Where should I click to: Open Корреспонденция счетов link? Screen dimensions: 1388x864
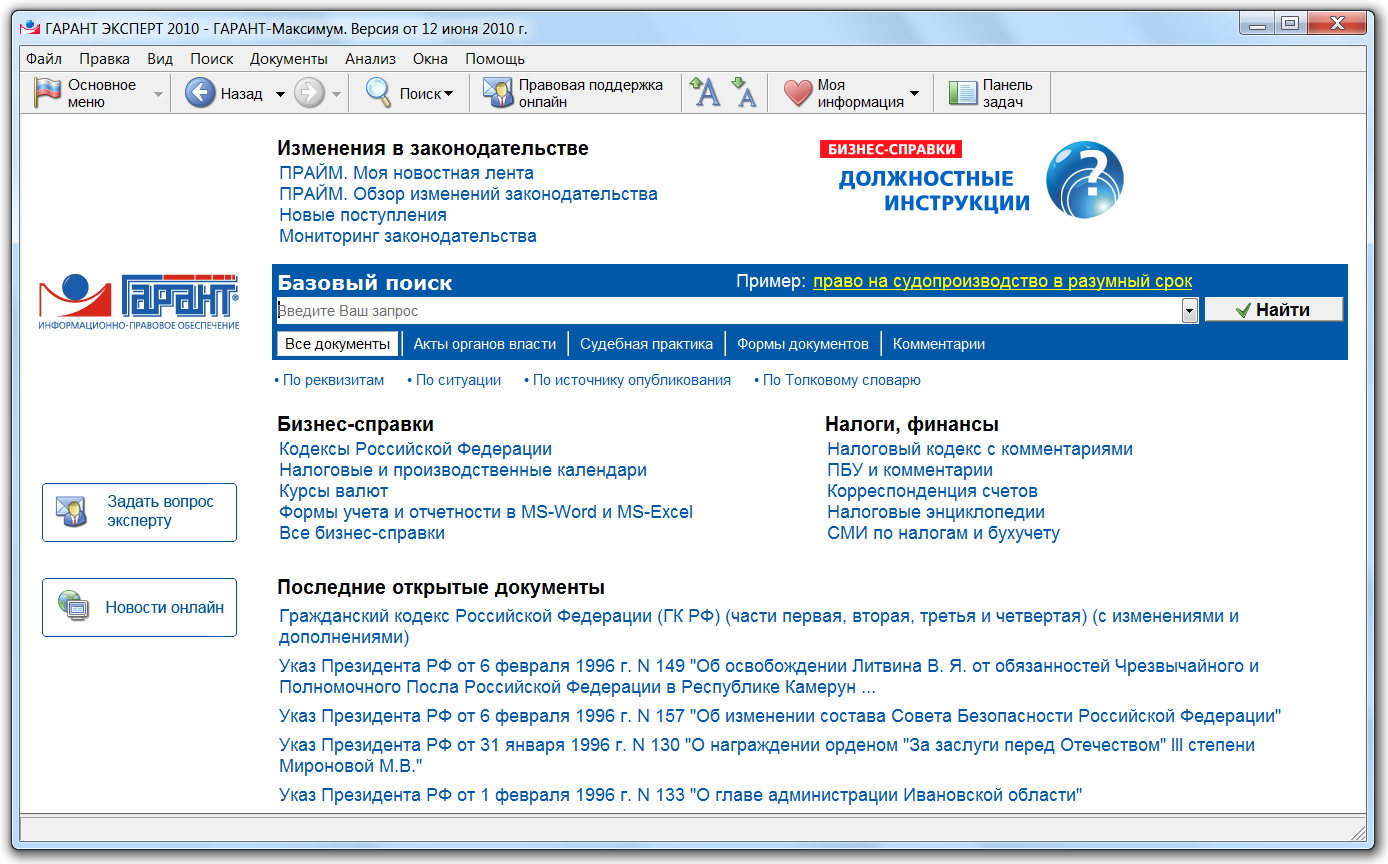932,491
